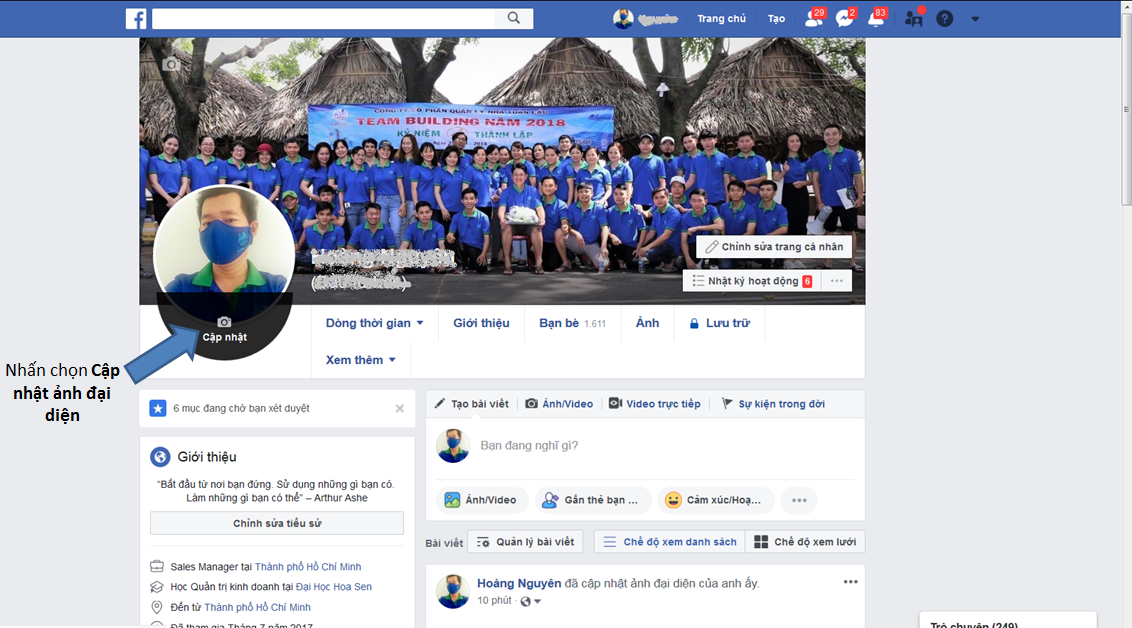Open profile from top bar avatar
Screen dimensions: 1132x628
(x=623, y=19)
